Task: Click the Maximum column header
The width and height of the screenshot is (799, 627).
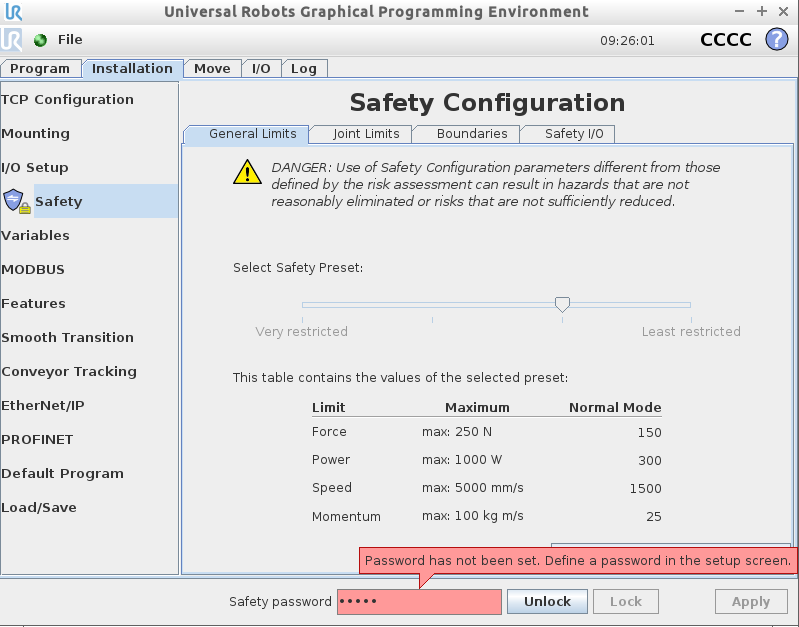Action: pos(477,408)
